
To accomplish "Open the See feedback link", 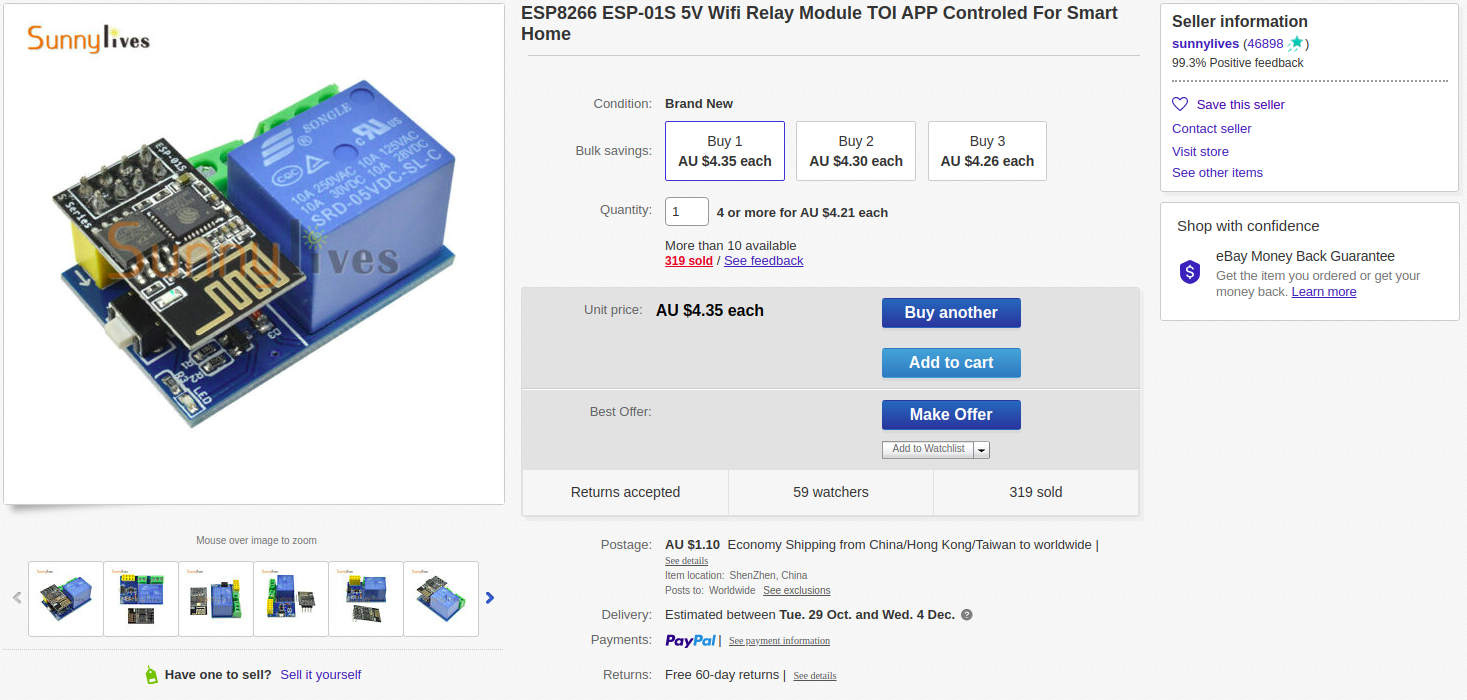I will click(763, 261).
